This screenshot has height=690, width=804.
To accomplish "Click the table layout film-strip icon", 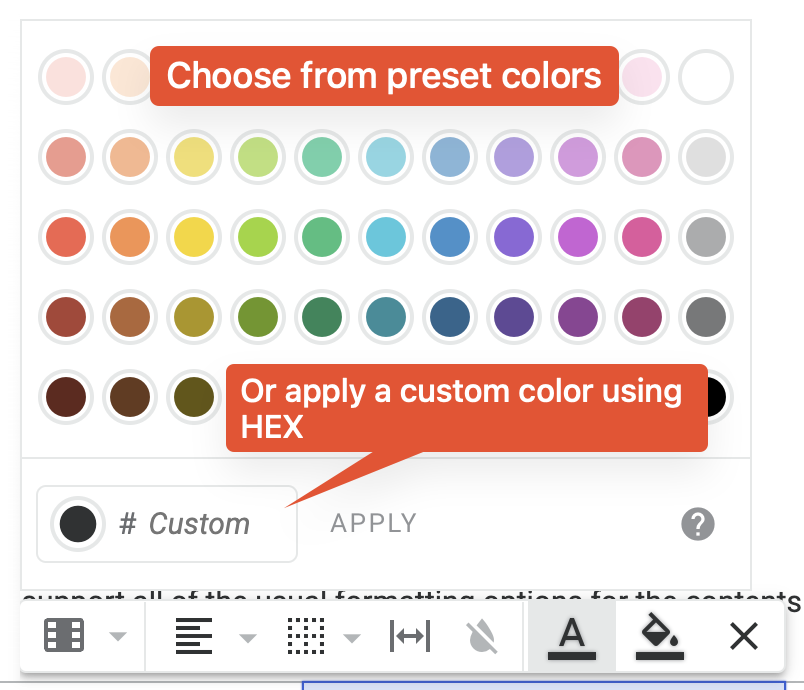I will tap(64, 636).
